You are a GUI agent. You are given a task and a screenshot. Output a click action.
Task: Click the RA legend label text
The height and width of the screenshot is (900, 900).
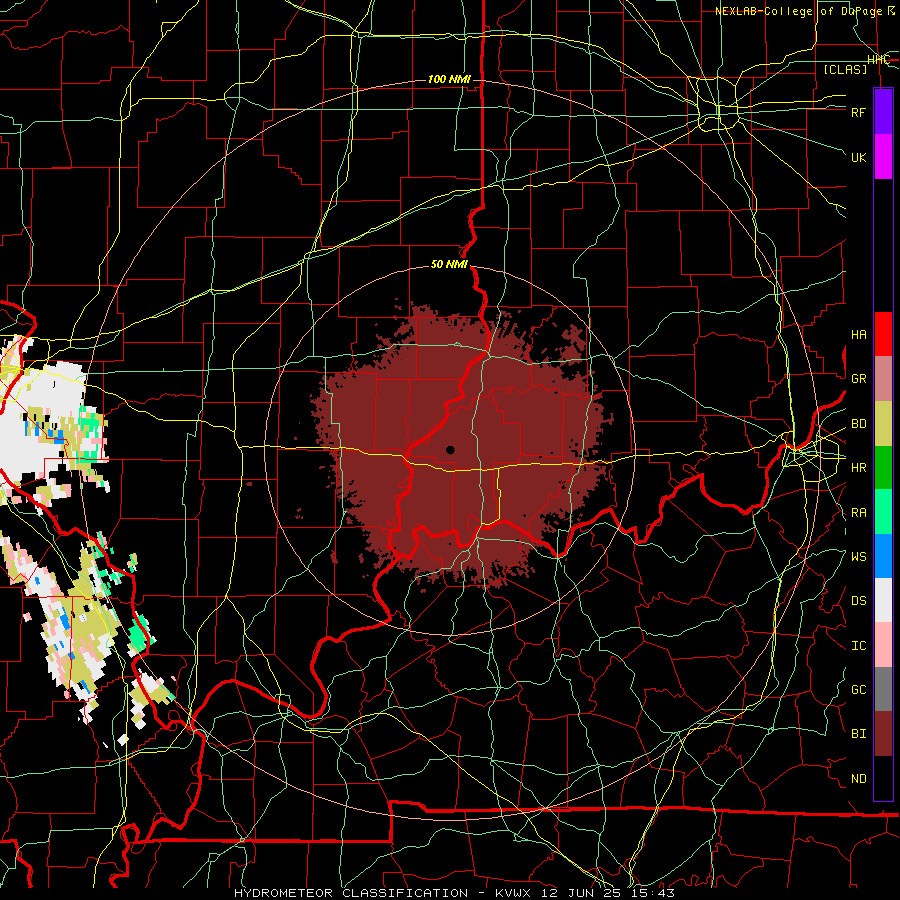859,513
